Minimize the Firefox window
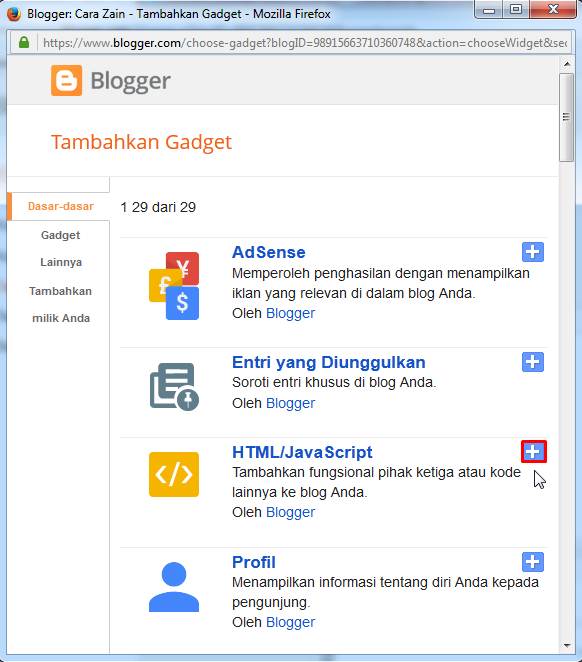Screen dimensions: 582x662 (489, 9)
